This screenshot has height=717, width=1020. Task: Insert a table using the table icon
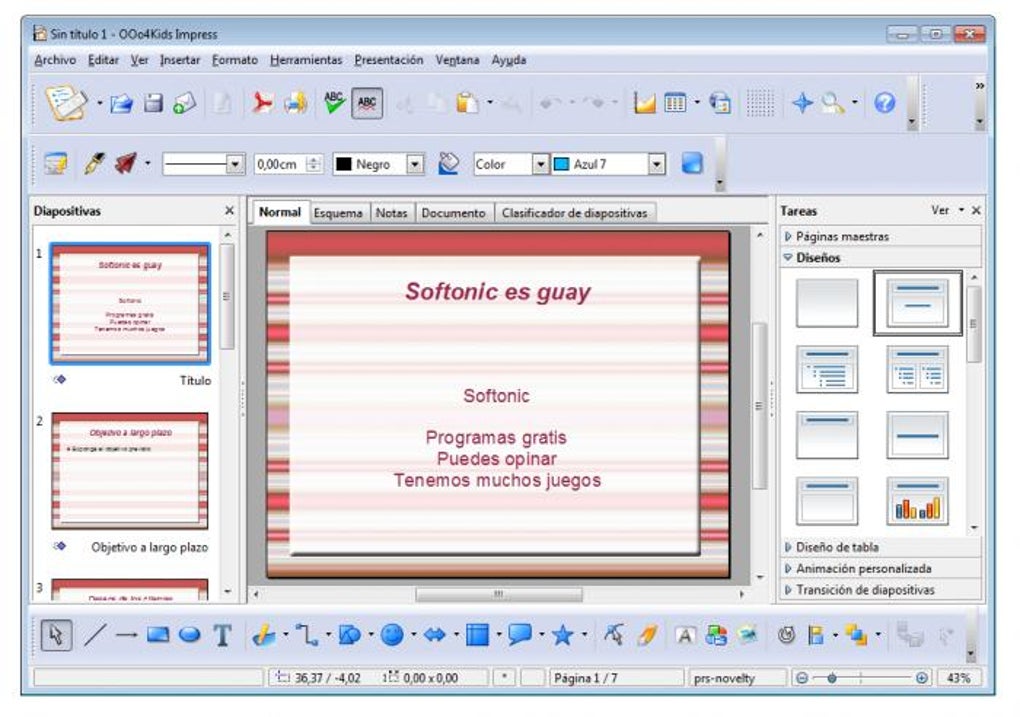[x=675, y=103]
